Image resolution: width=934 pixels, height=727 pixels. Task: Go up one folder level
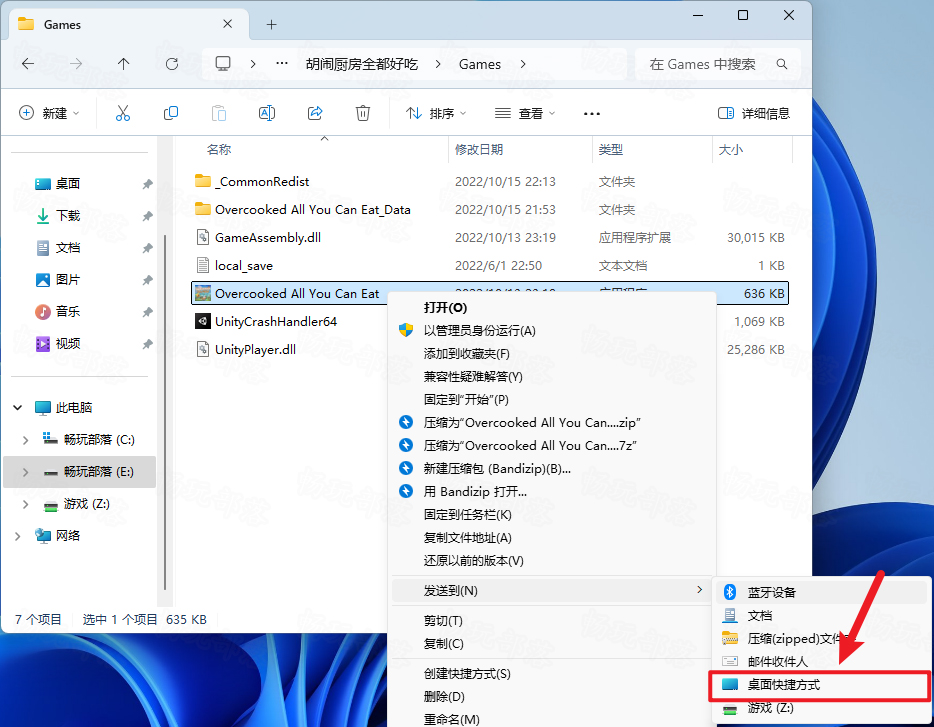pos(123,64)
